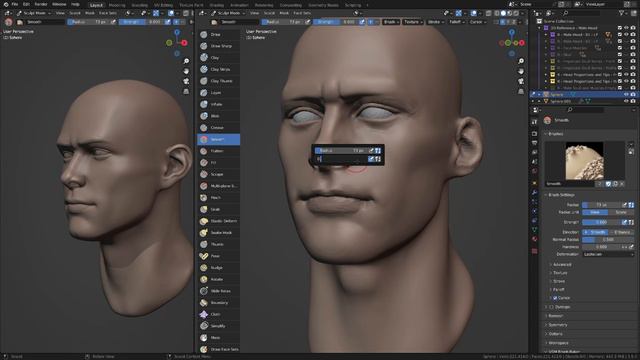Click zoom magnifier in right viewport

(x=521, y=61)
